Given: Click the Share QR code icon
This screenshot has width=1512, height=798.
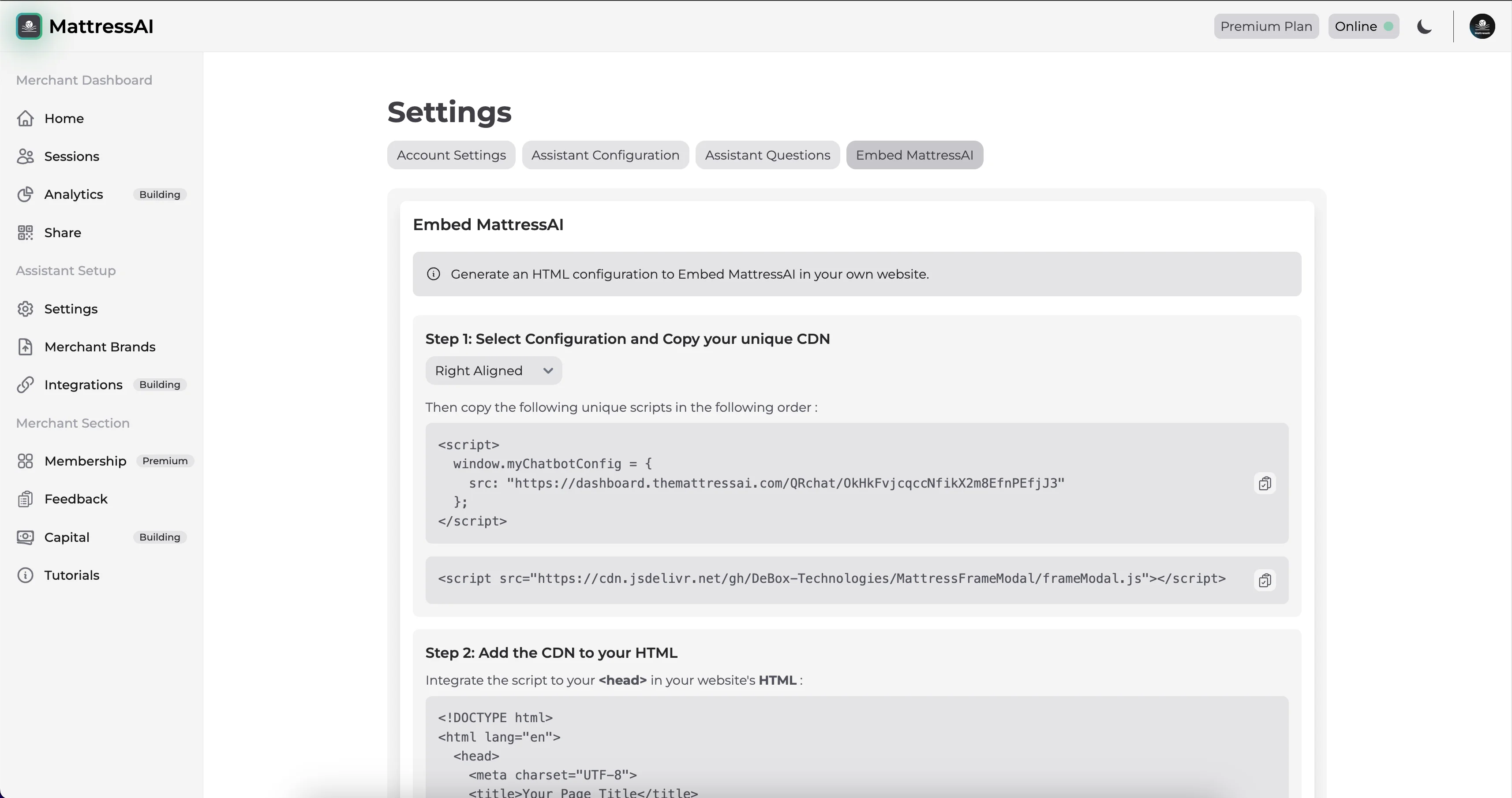Looking at the screenshot, I should pos(25,233).
